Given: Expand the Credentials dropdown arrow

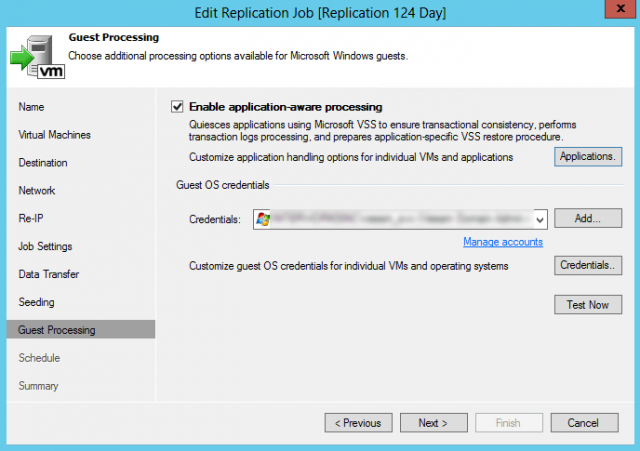Looking at the screenshot, I should [x=540, y=220].
